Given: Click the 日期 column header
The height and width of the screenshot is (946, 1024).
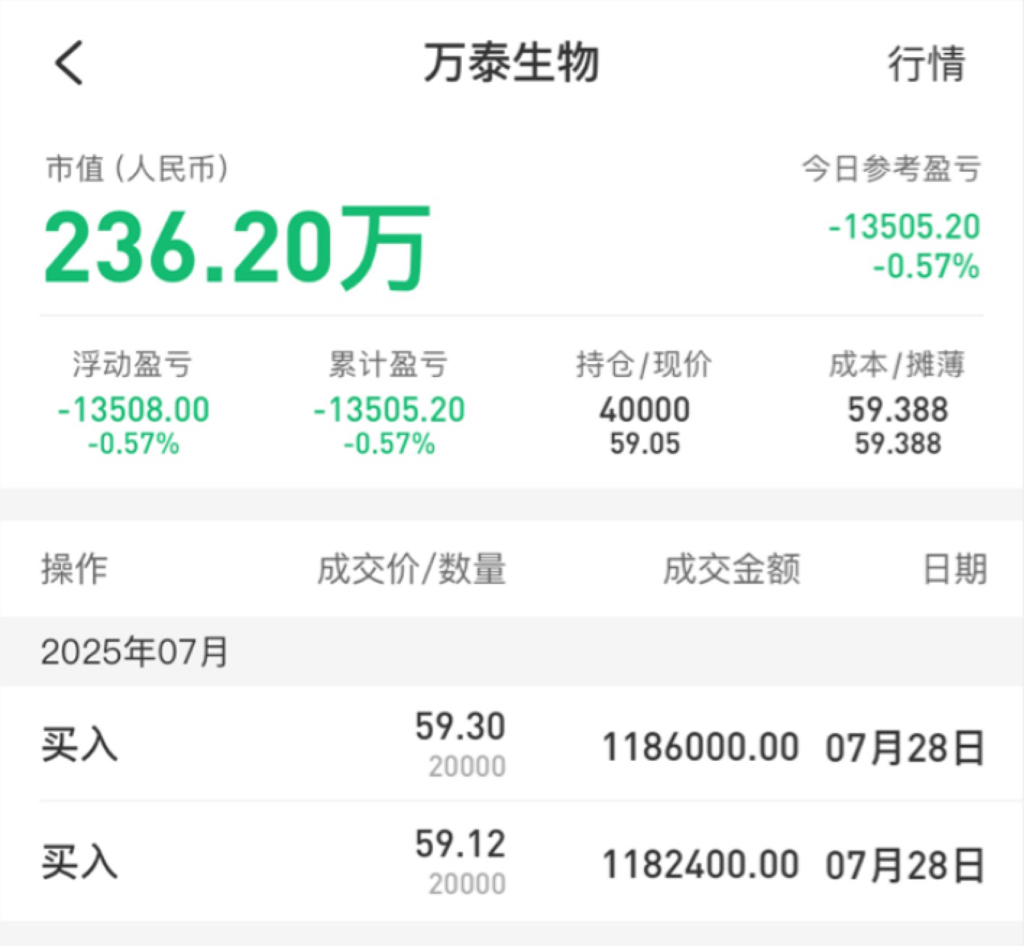Looking at the screenshot, I should click(x=955, y=568).
